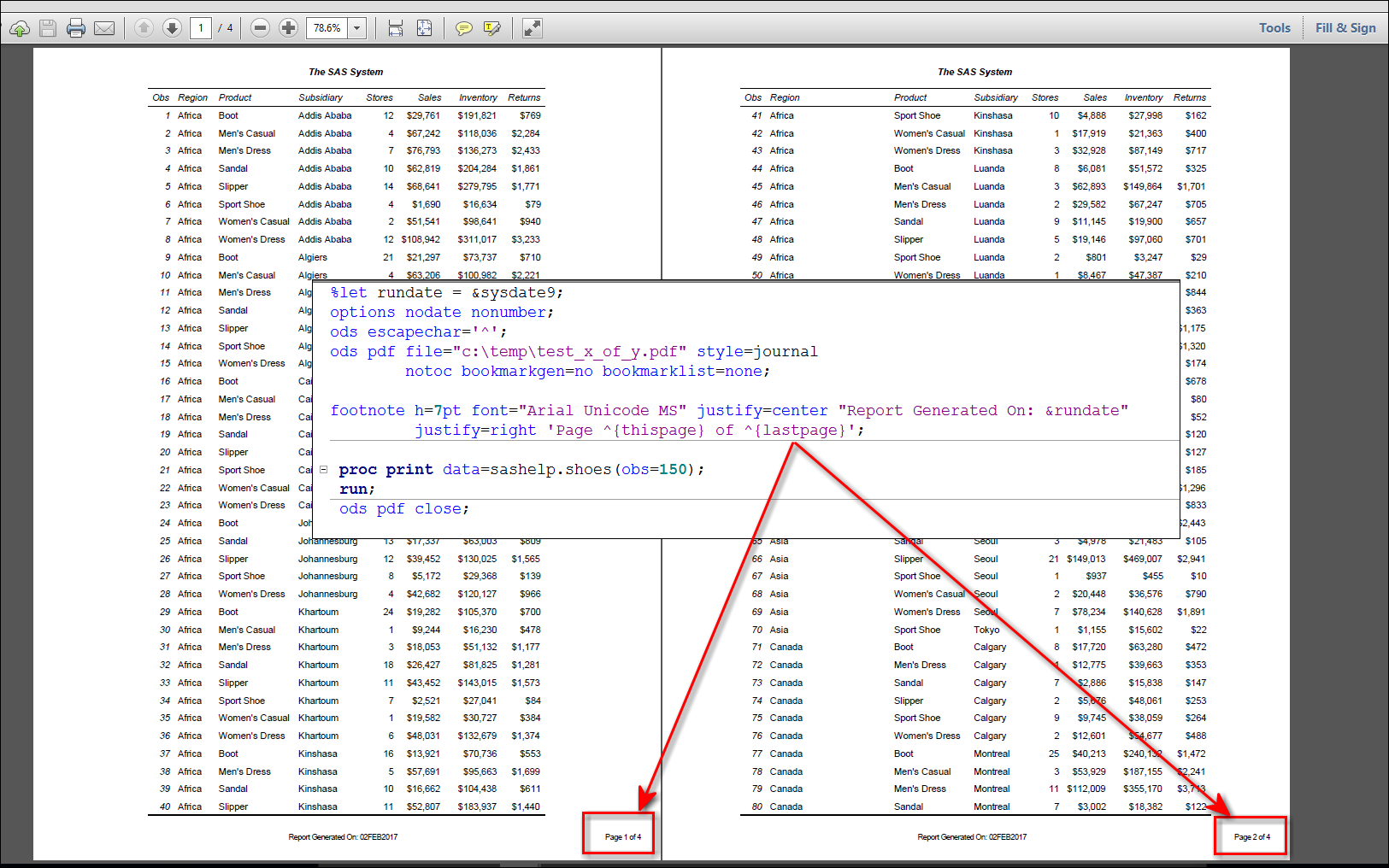Select the proc print code line
Image resolution: width=1389 pixels, height=868 pixels.
pyautogui.click(x=521, y=469)
